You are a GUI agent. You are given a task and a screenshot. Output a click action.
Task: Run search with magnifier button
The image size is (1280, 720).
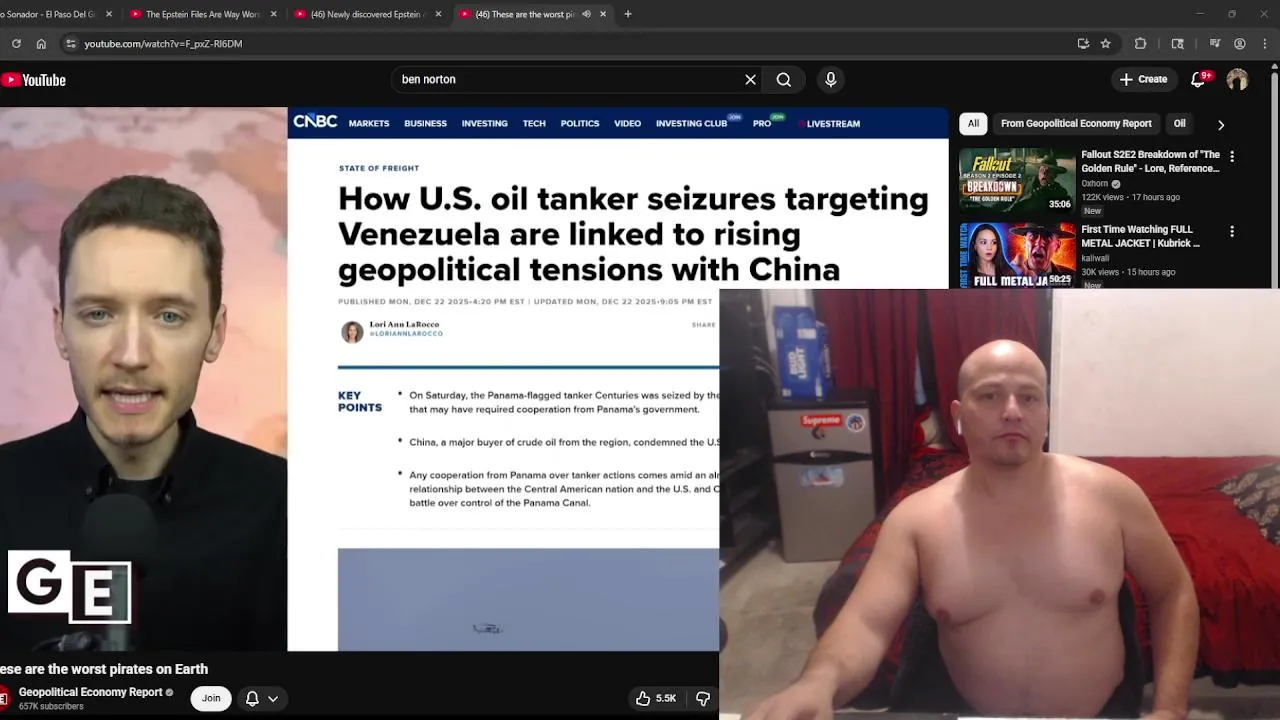click(784, 79)
